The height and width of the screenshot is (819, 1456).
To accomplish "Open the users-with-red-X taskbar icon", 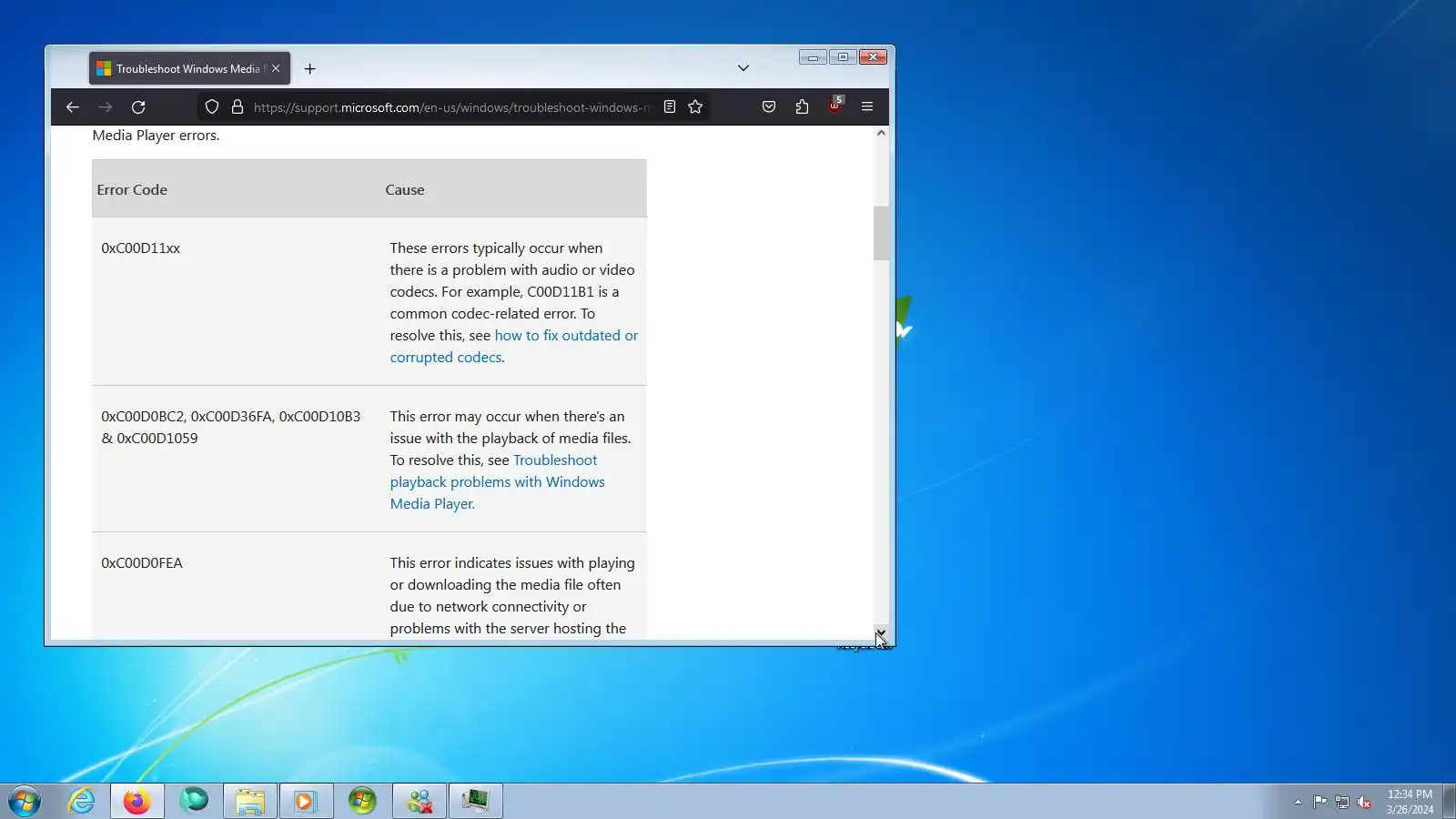I will tap(420, 801).
